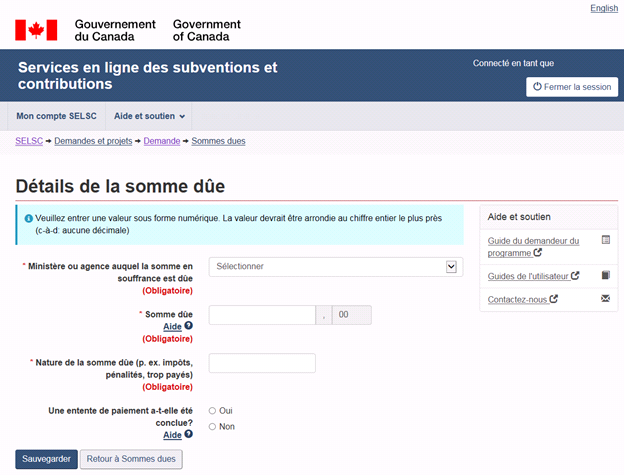Screen dimensions: 624x475
Task: Click the book icon next to Guides de l'utilisateur
Action: 605,275
